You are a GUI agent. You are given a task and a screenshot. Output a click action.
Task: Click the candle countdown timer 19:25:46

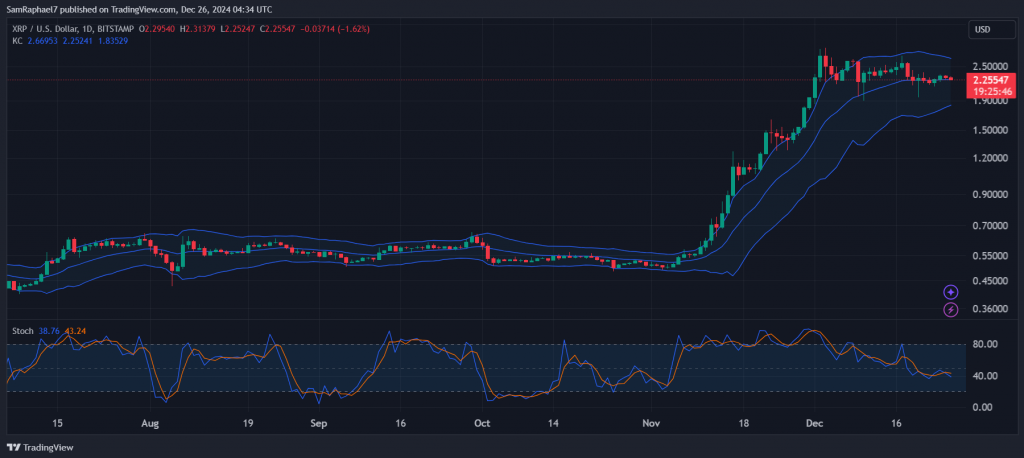tap(989, 91)
